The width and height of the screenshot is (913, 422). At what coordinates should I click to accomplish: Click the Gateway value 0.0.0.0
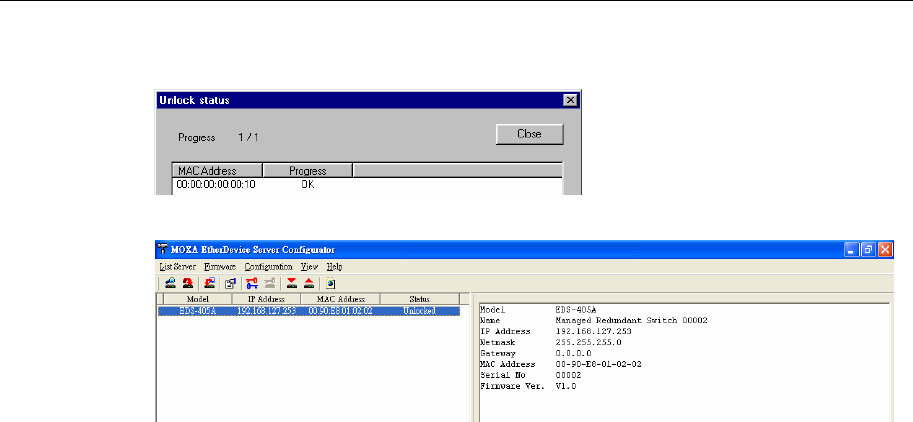click(574, 353)
